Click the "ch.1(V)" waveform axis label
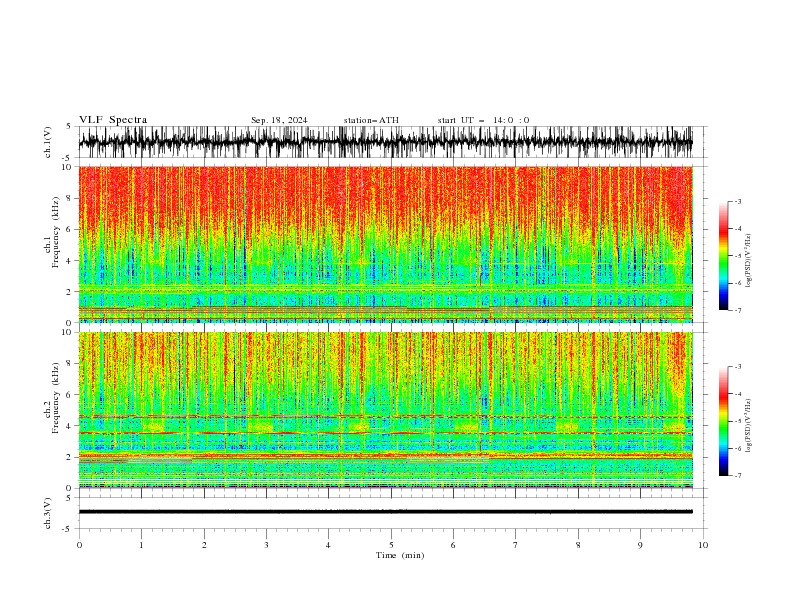792x612 pixels. tap(48, 142)
